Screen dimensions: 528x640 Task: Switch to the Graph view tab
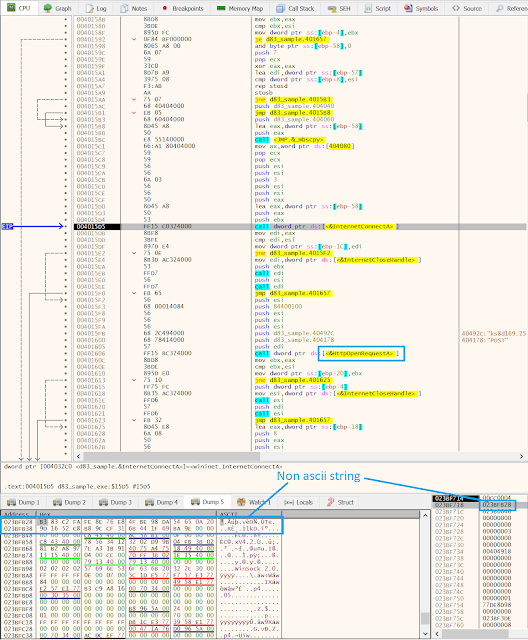coord(57,8)
